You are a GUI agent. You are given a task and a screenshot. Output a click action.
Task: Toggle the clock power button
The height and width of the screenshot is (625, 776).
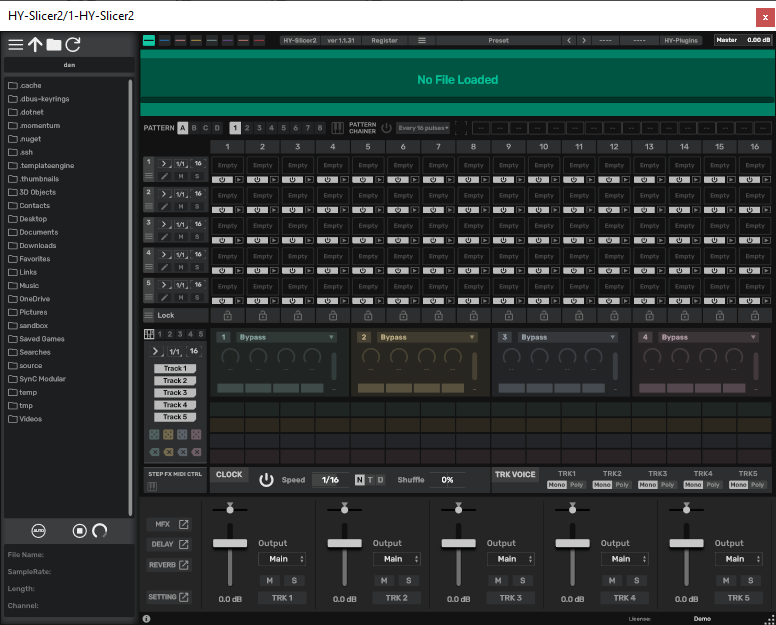point(266,480)
